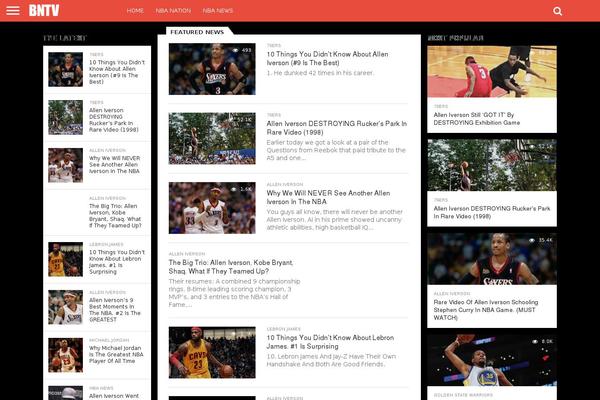The image size is (600, 400).
Task: Click the 8.0K views eye icon
Action: (535, 341)
